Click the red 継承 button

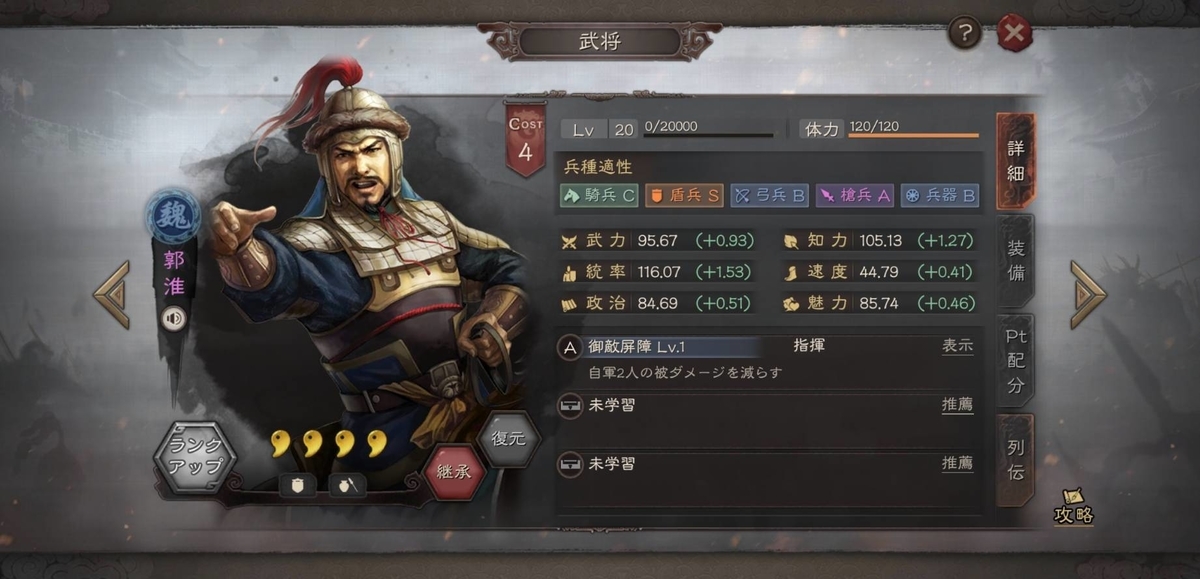pos(454,470)
